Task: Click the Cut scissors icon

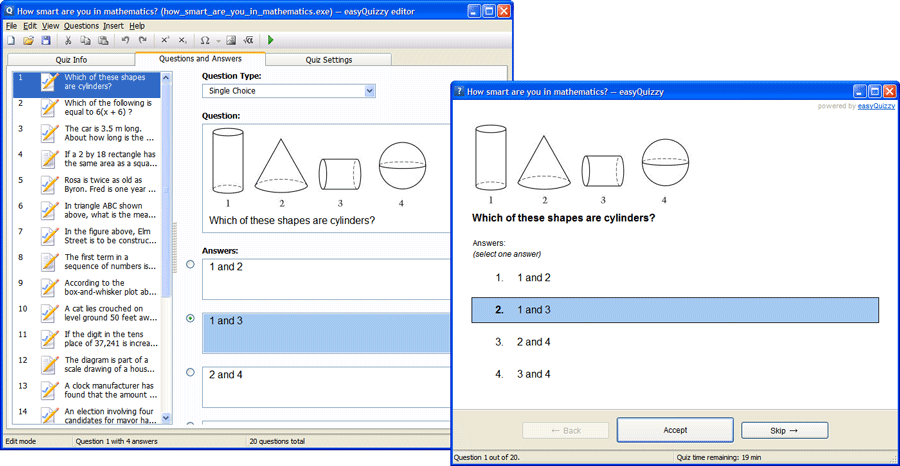Action: [68, 41]
